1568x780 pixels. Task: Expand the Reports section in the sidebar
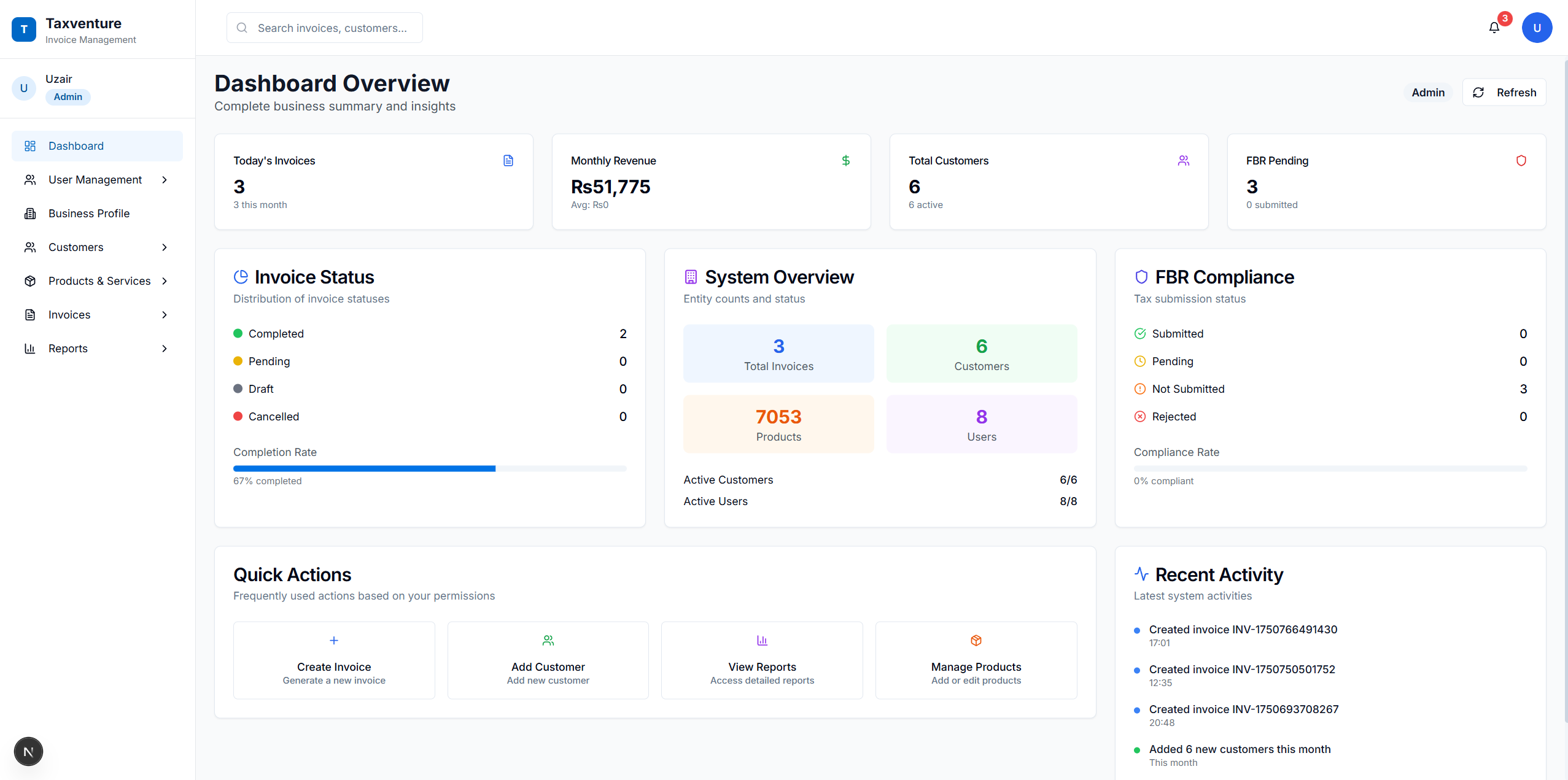point(165,348)
